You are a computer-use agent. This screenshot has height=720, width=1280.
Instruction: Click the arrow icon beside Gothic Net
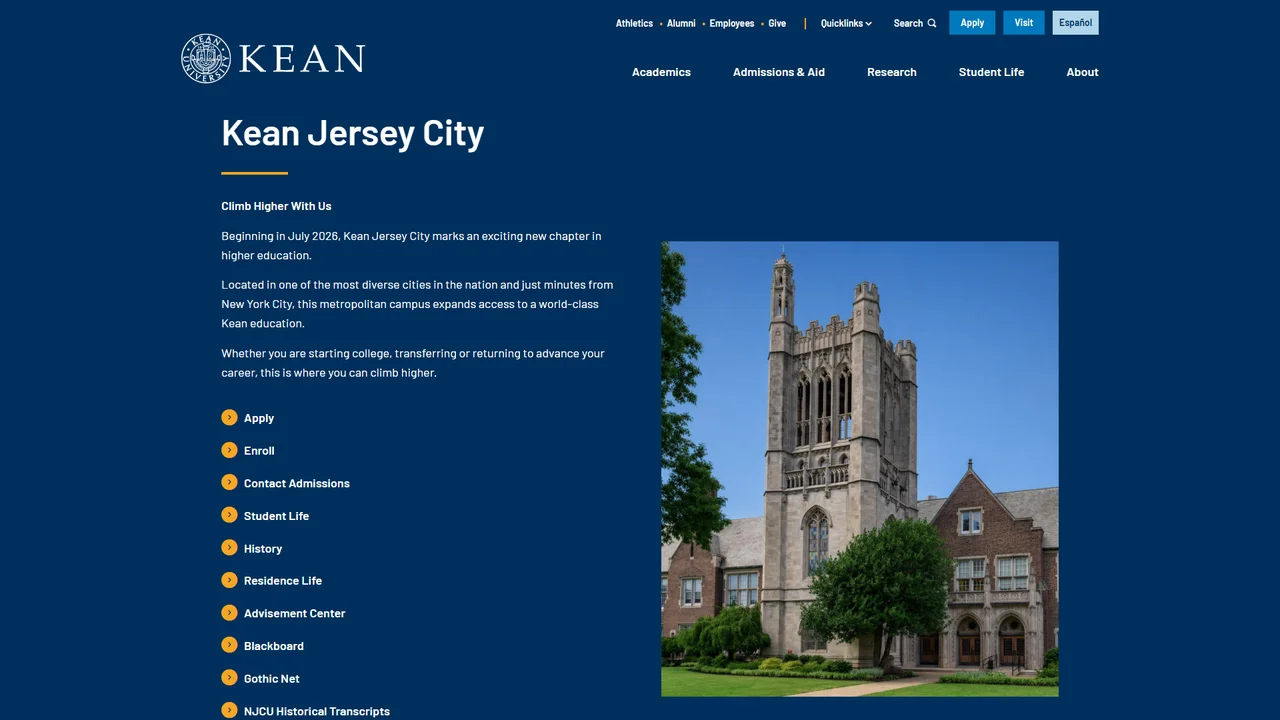[x=229, y=677]
